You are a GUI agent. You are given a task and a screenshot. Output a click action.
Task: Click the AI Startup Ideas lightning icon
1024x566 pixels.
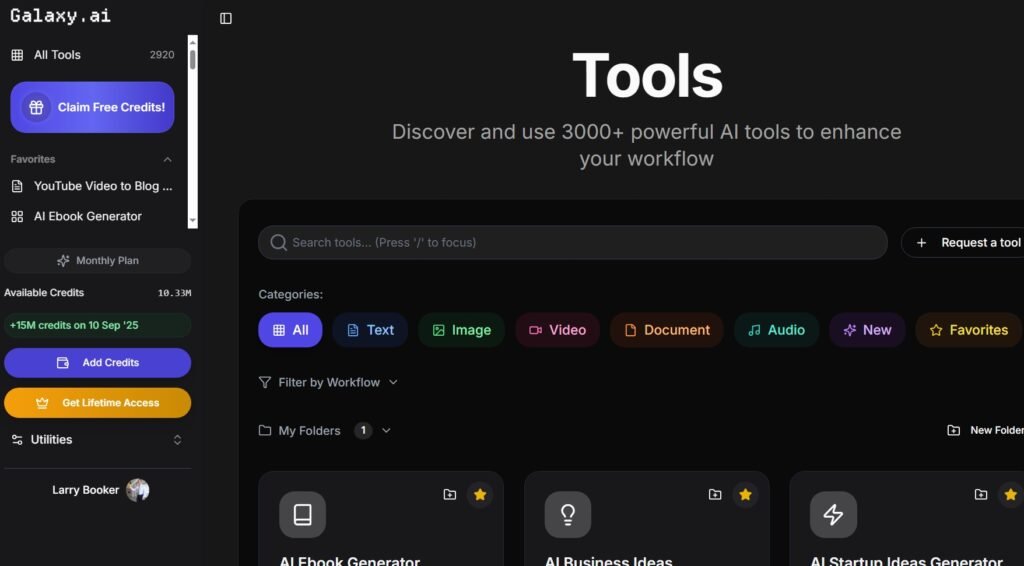pyautogui.click(x=833, y=514)
